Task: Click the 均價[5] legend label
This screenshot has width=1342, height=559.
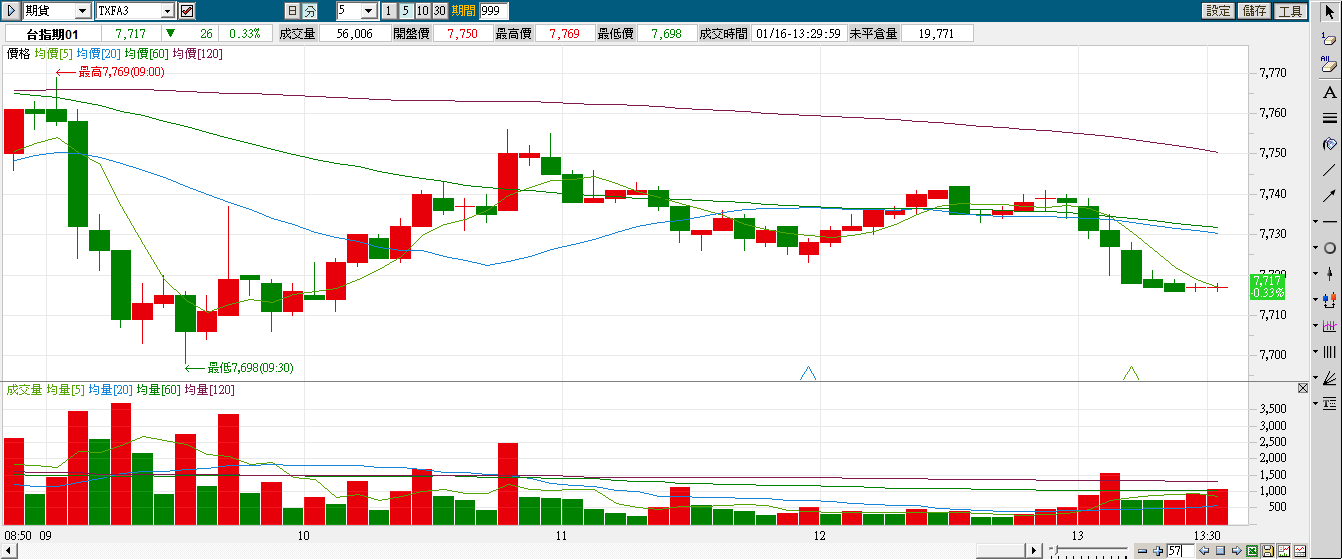Action: coord(53,54)
